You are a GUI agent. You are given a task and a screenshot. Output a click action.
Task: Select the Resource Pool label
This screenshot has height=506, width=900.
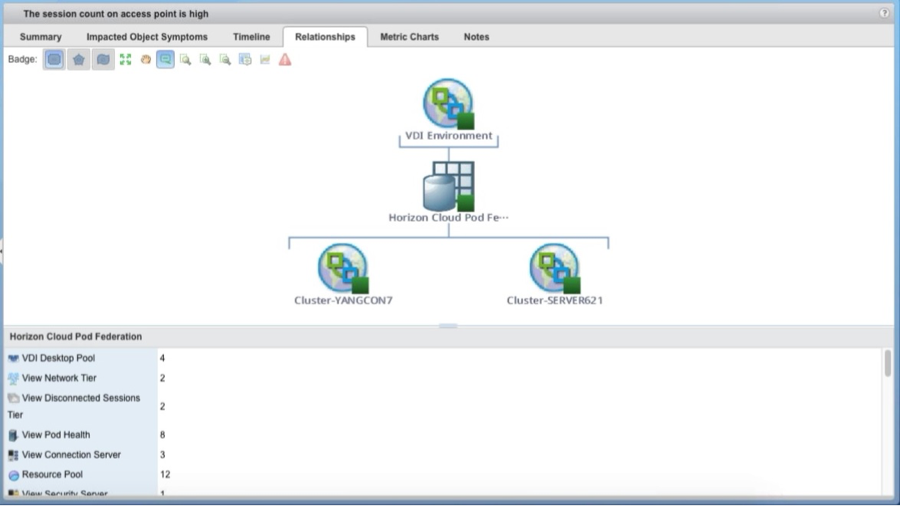coord(52,474)
